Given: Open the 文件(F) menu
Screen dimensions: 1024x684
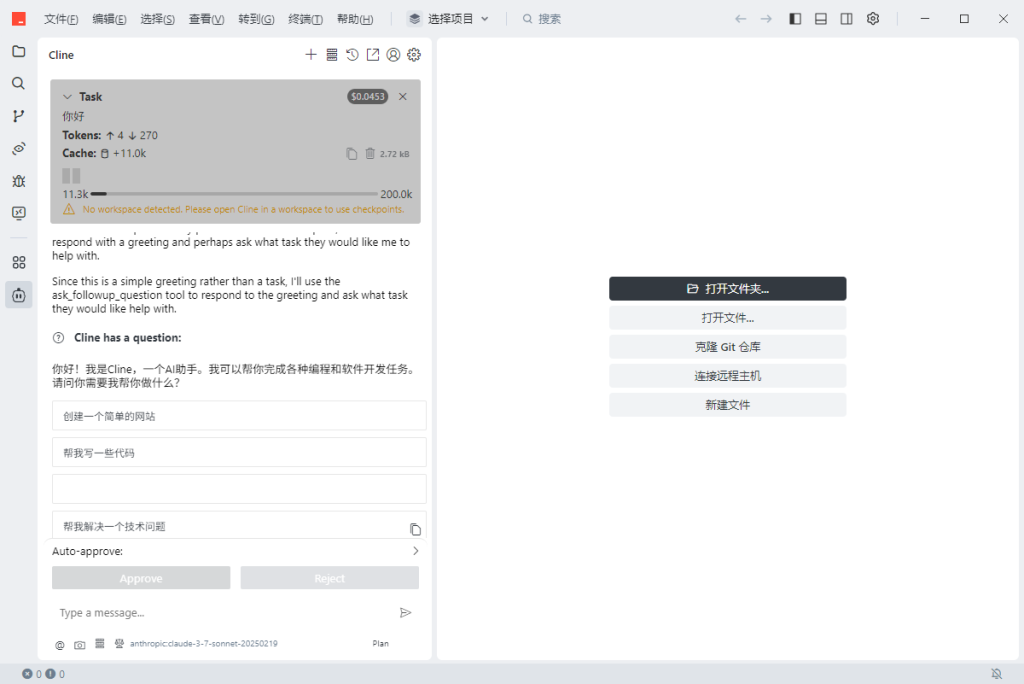Looking at the screenshot, I should pyautogui.click(x=61, y=19).
